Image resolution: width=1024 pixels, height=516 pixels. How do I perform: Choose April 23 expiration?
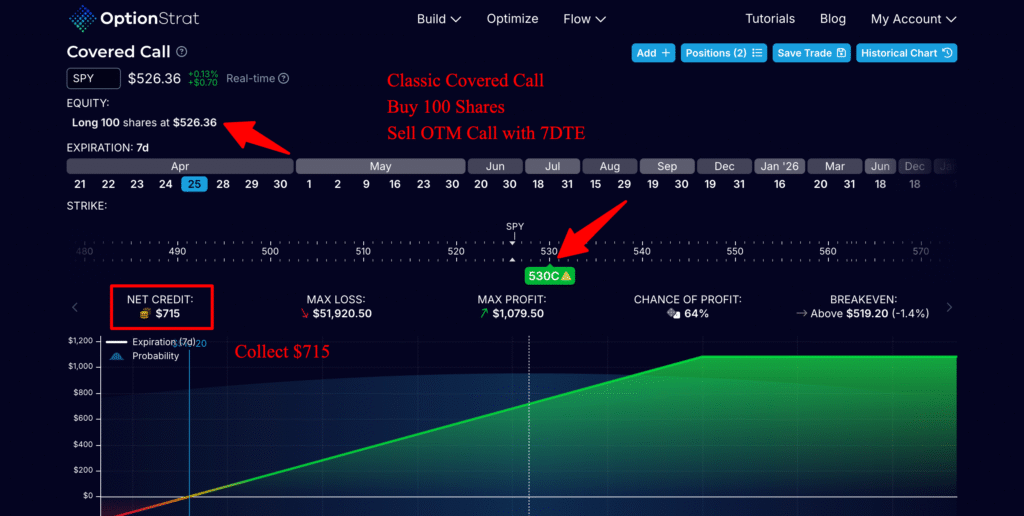point(136,184)
